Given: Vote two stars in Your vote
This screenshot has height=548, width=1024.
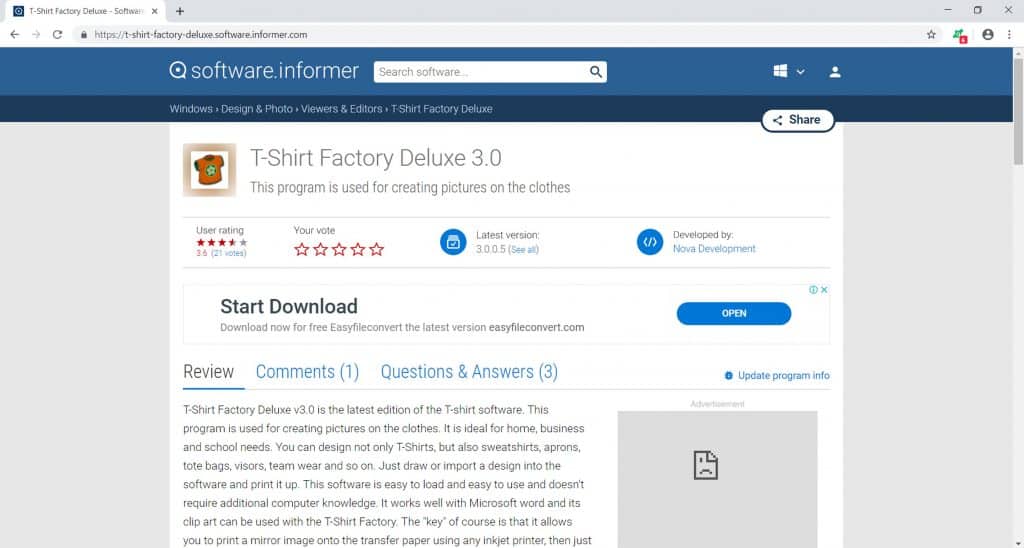Looking at the screenshot, I should point(320,249).
